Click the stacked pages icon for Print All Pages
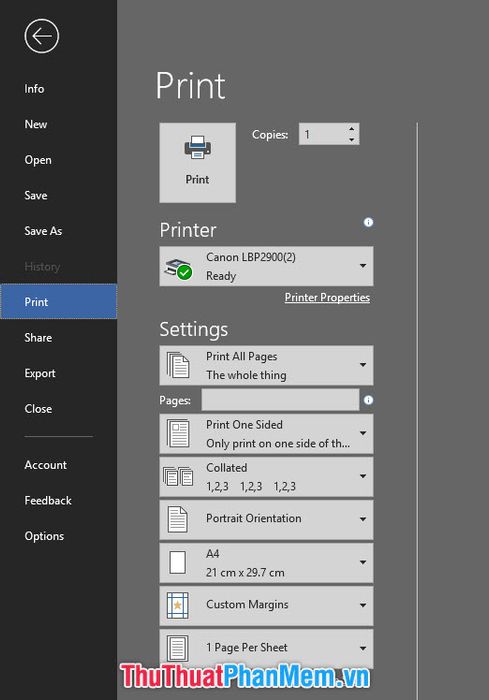 coord(178,365)
